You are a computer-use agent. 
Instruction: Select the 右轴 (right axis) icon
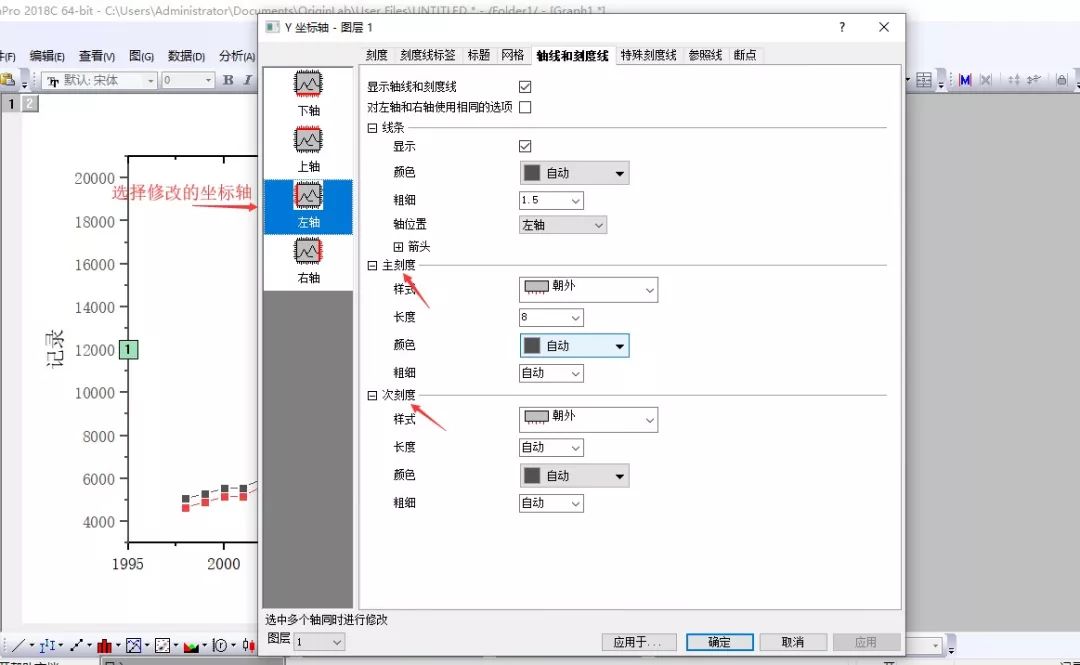click(x=308, y=251)
